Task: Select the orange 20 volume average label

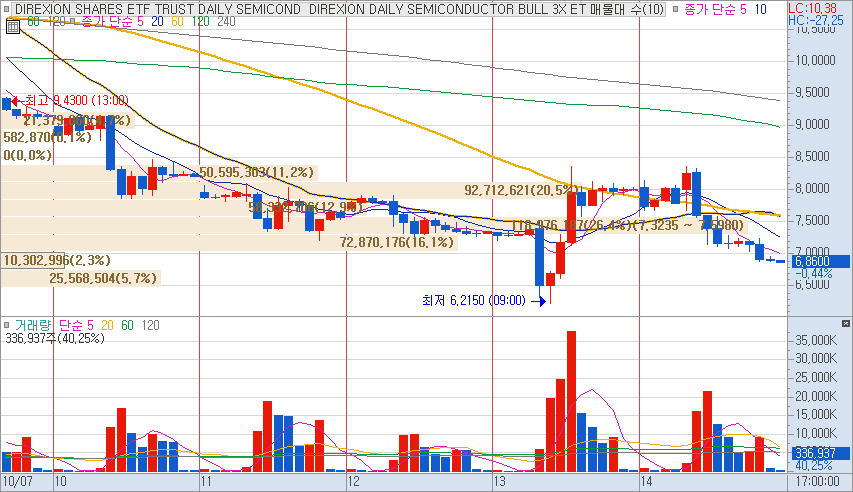Action: (x=107, y=325)
